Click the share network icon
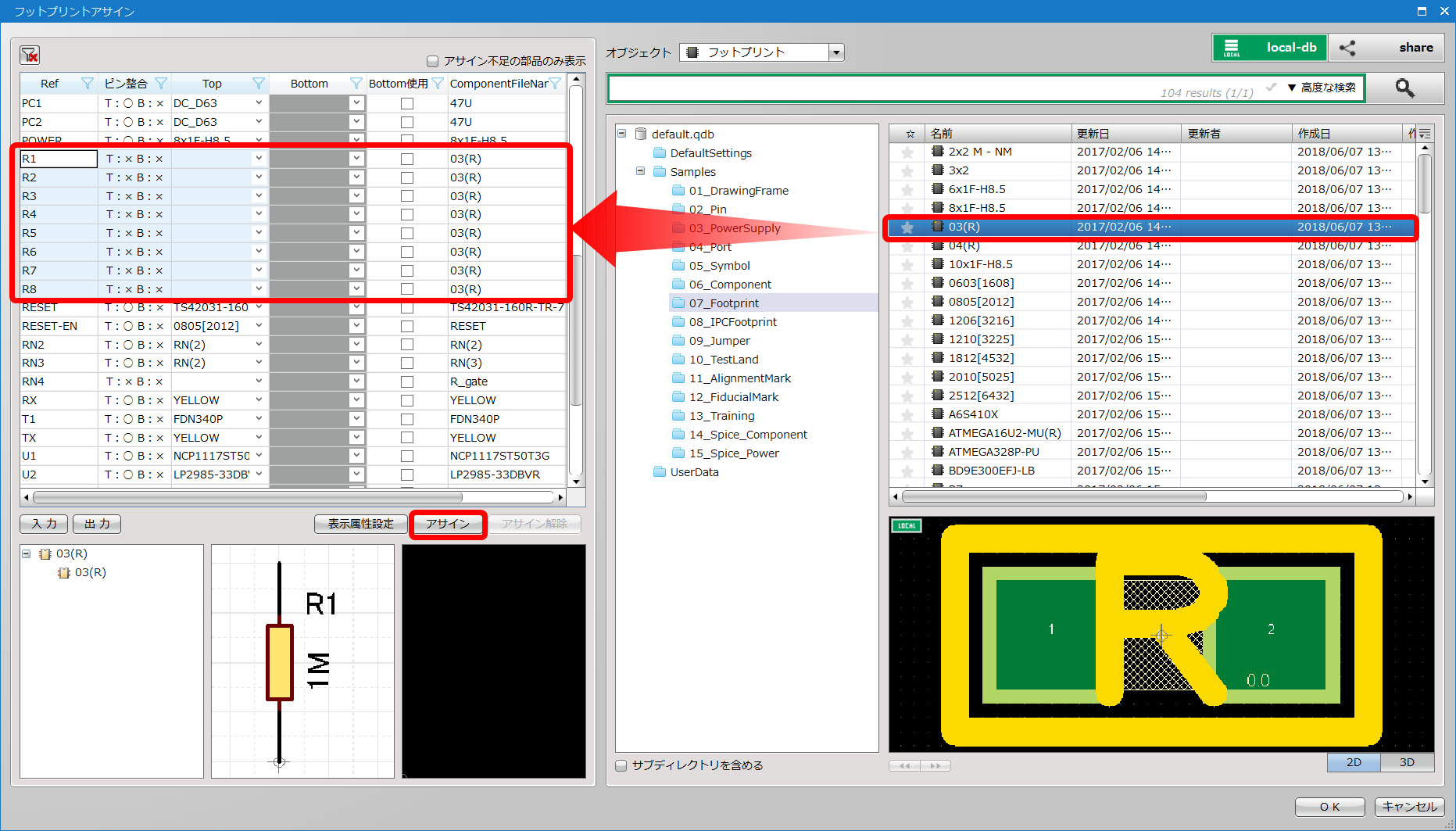The width and height of the screenshot is (1456, 831). pos(1347,48)
